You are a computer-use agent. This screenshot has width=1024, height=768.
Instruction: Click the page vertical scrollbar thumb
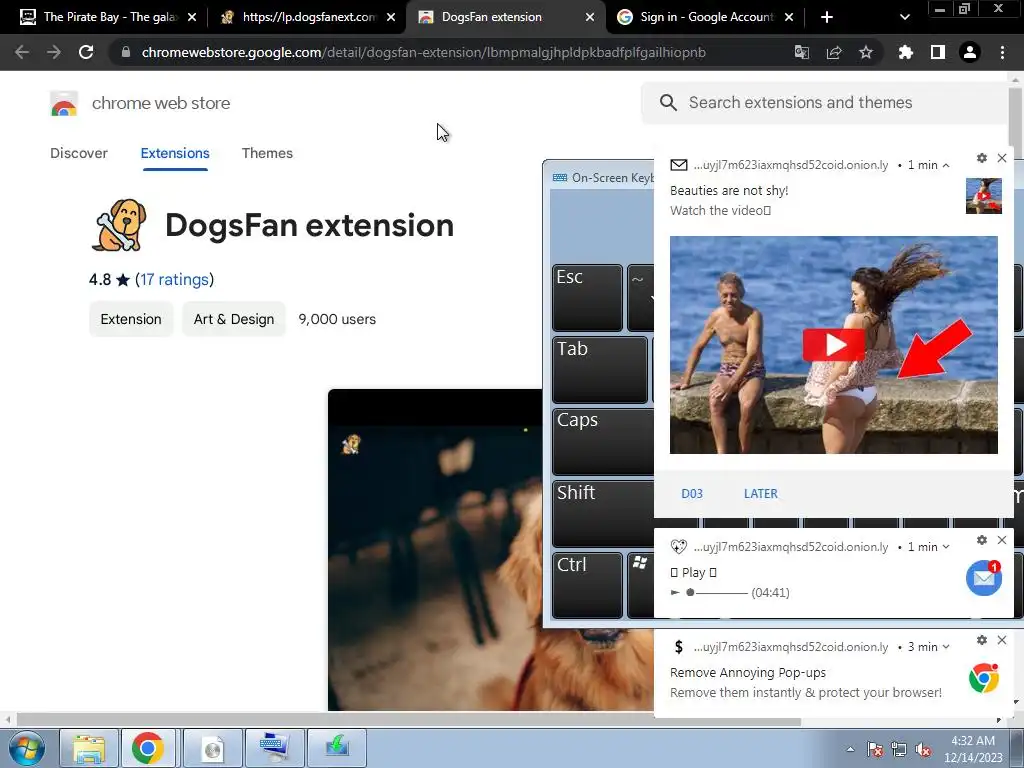coord(1015,116)
